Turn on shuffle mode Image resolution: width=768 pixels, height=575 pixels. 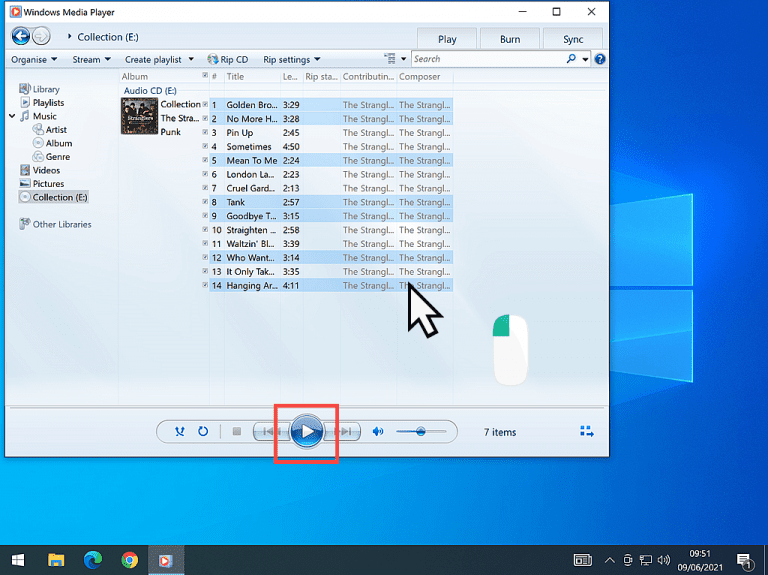[180, 431]
